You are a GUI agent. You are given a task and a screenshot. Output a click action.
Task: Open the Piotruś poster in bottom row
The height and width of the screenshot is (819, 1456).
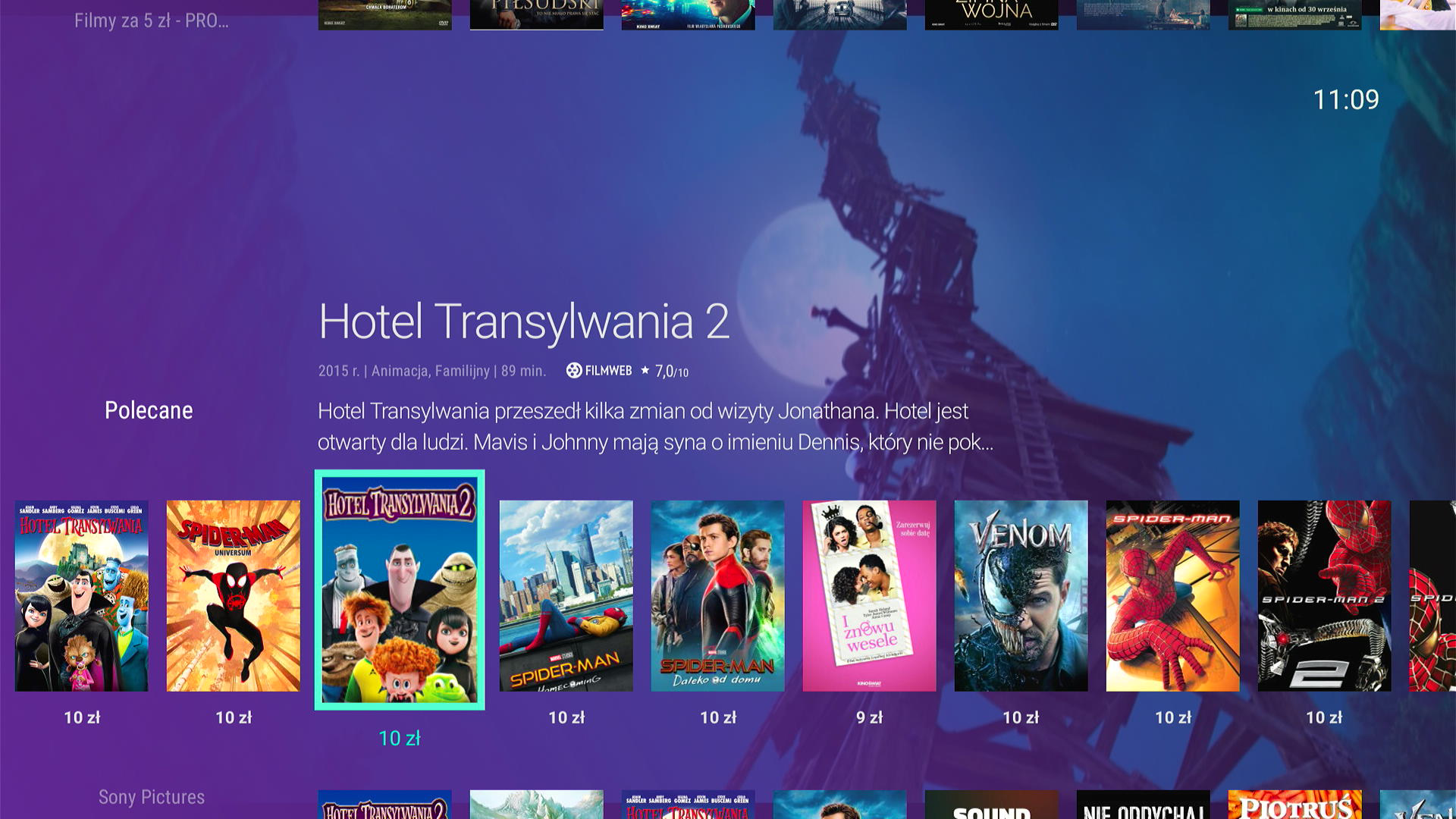[x=1295, y=805]
